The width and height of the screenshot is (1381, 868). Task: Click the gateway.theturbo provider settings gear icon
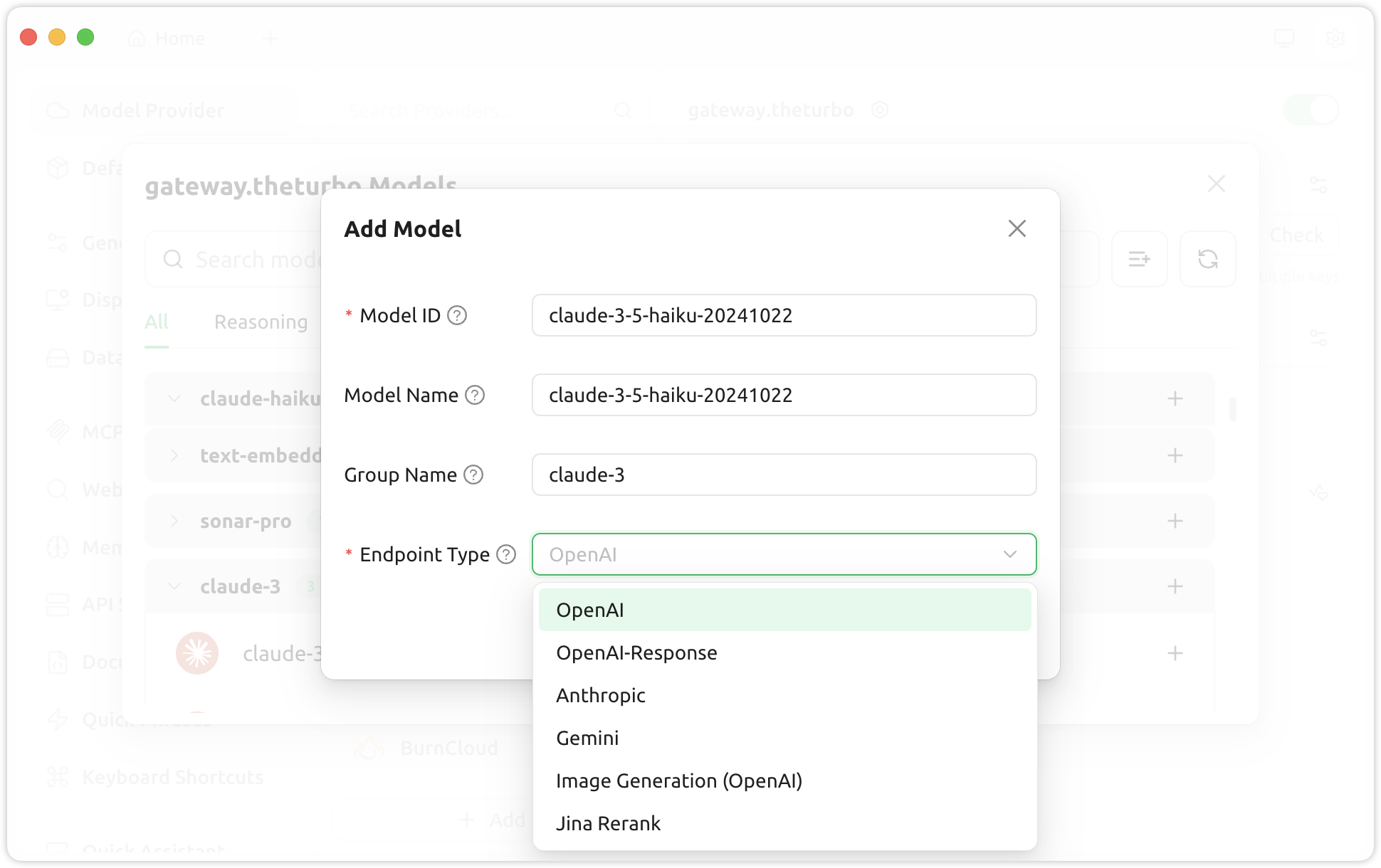point(880,110)
